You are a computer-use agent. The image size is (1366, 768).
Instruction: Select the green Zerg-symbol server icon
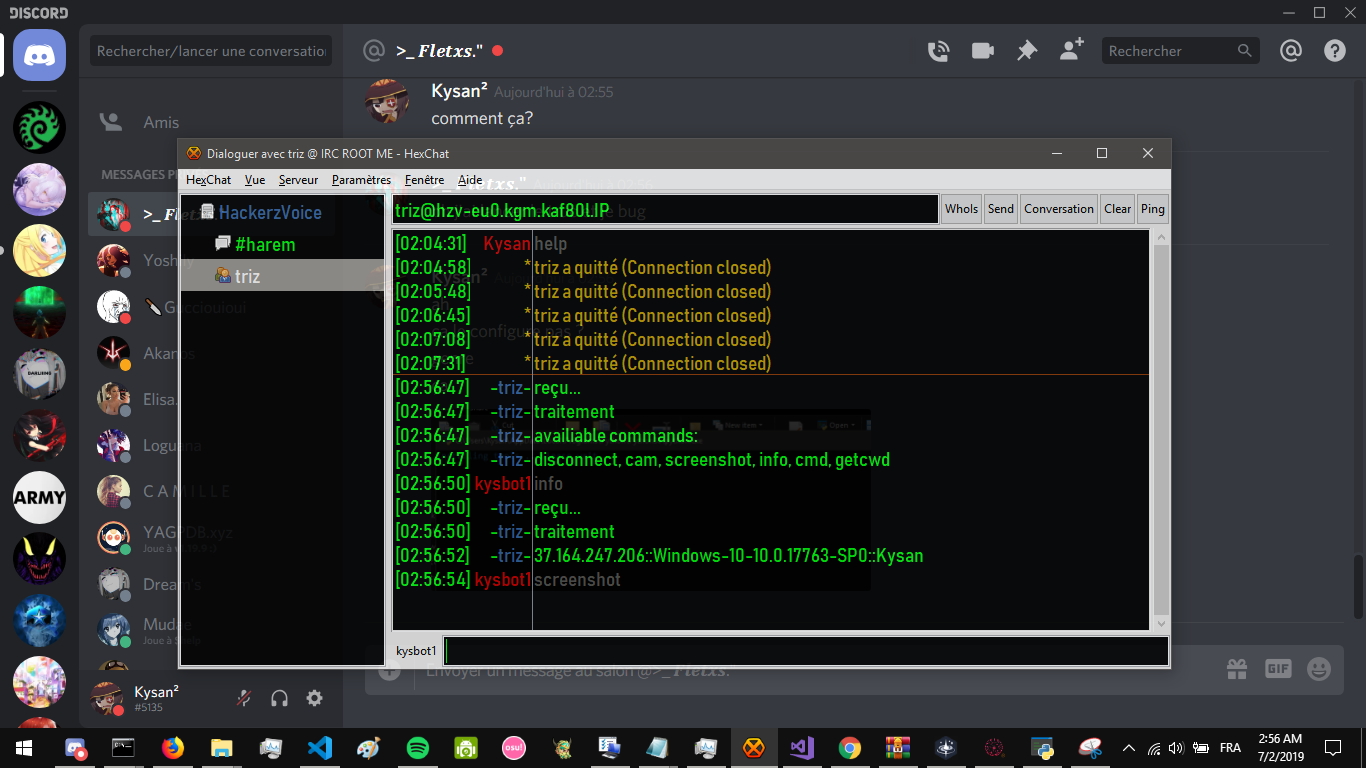pyautogui.click(x=39, y=127)
